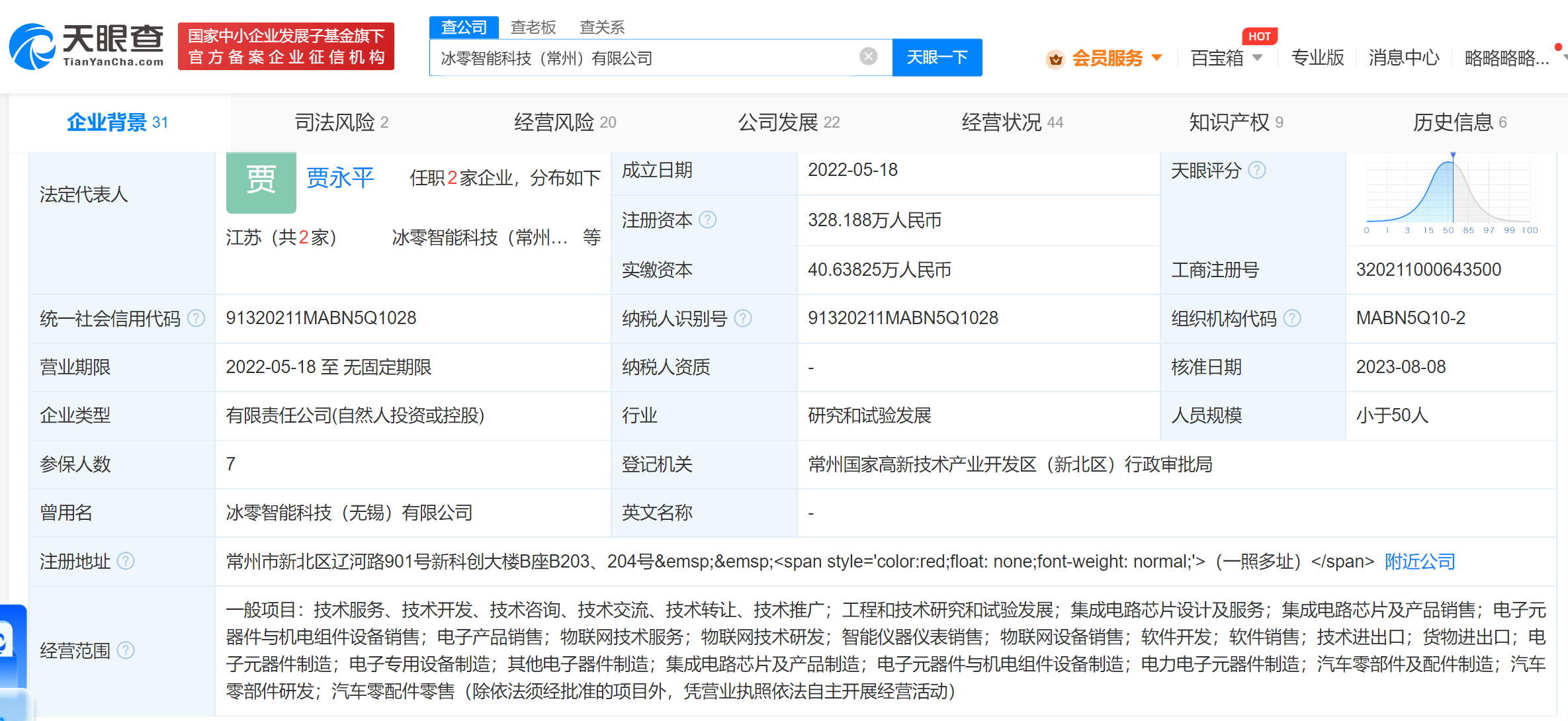
Task: Switch to the 查老板 search tab
Action: pos(533,27)
